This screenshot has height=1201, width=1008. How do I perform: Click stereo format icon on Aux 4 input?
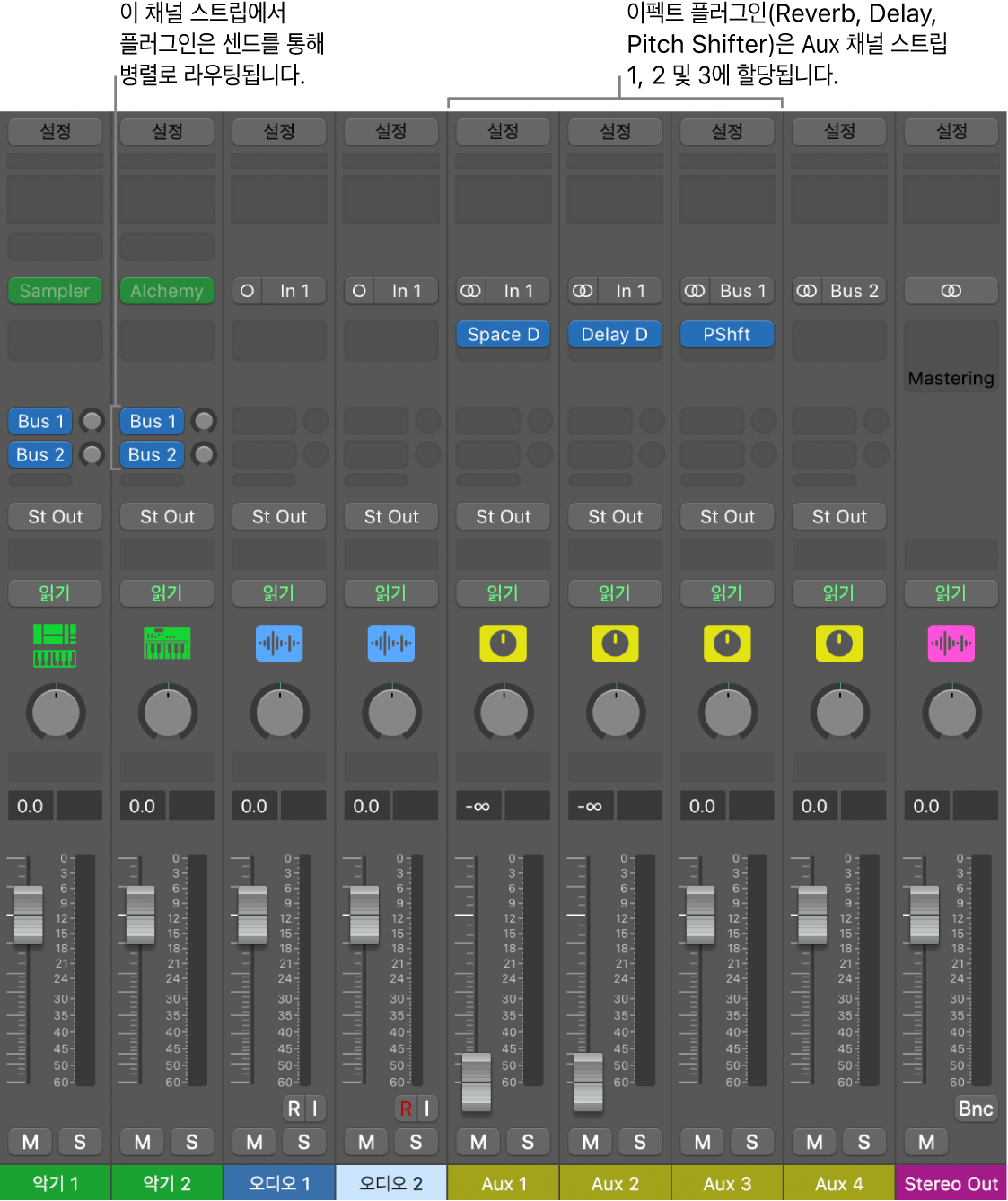tap(807, 291)
